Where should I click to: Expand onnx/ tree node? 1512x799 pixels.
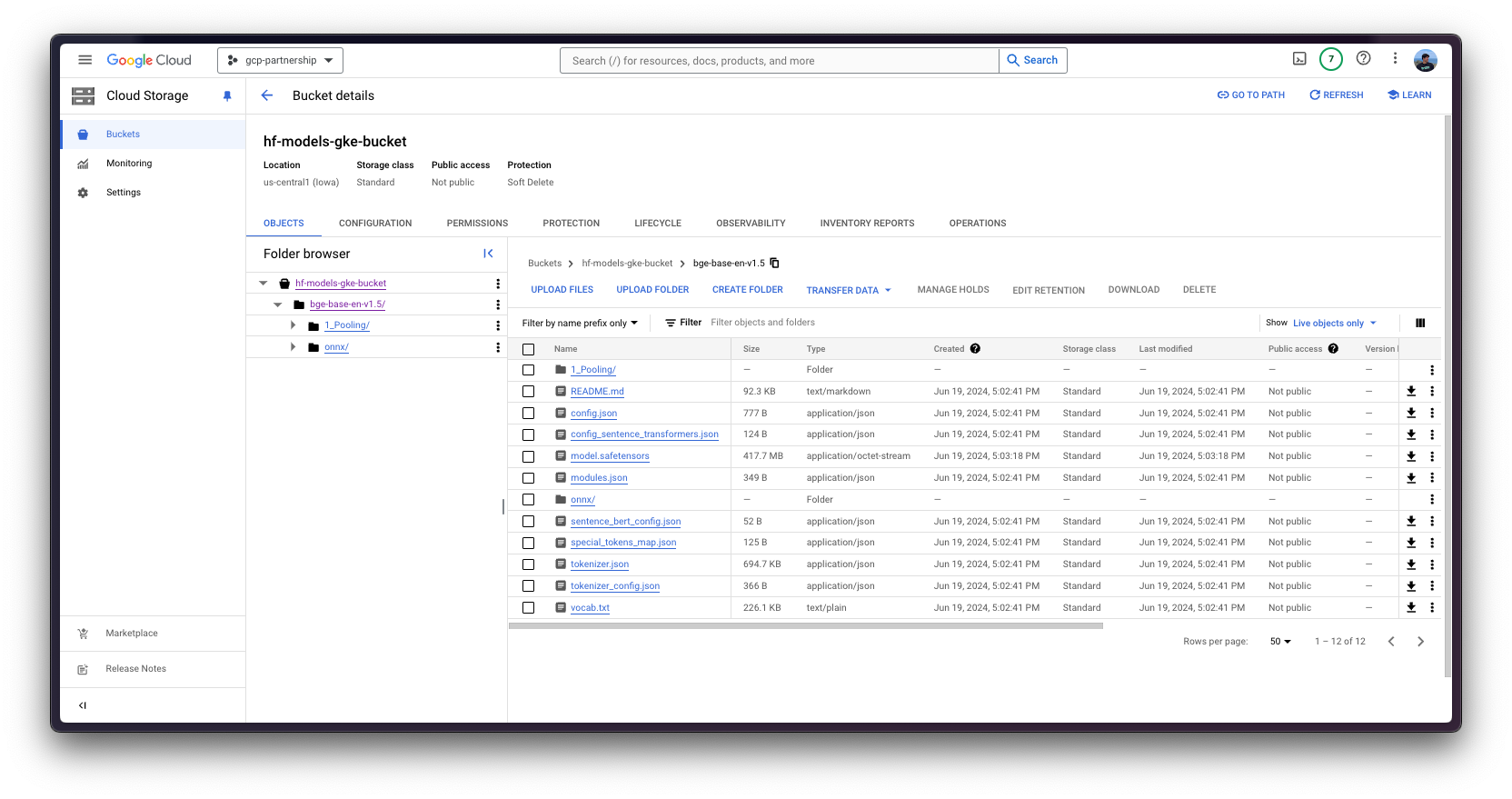293,347
